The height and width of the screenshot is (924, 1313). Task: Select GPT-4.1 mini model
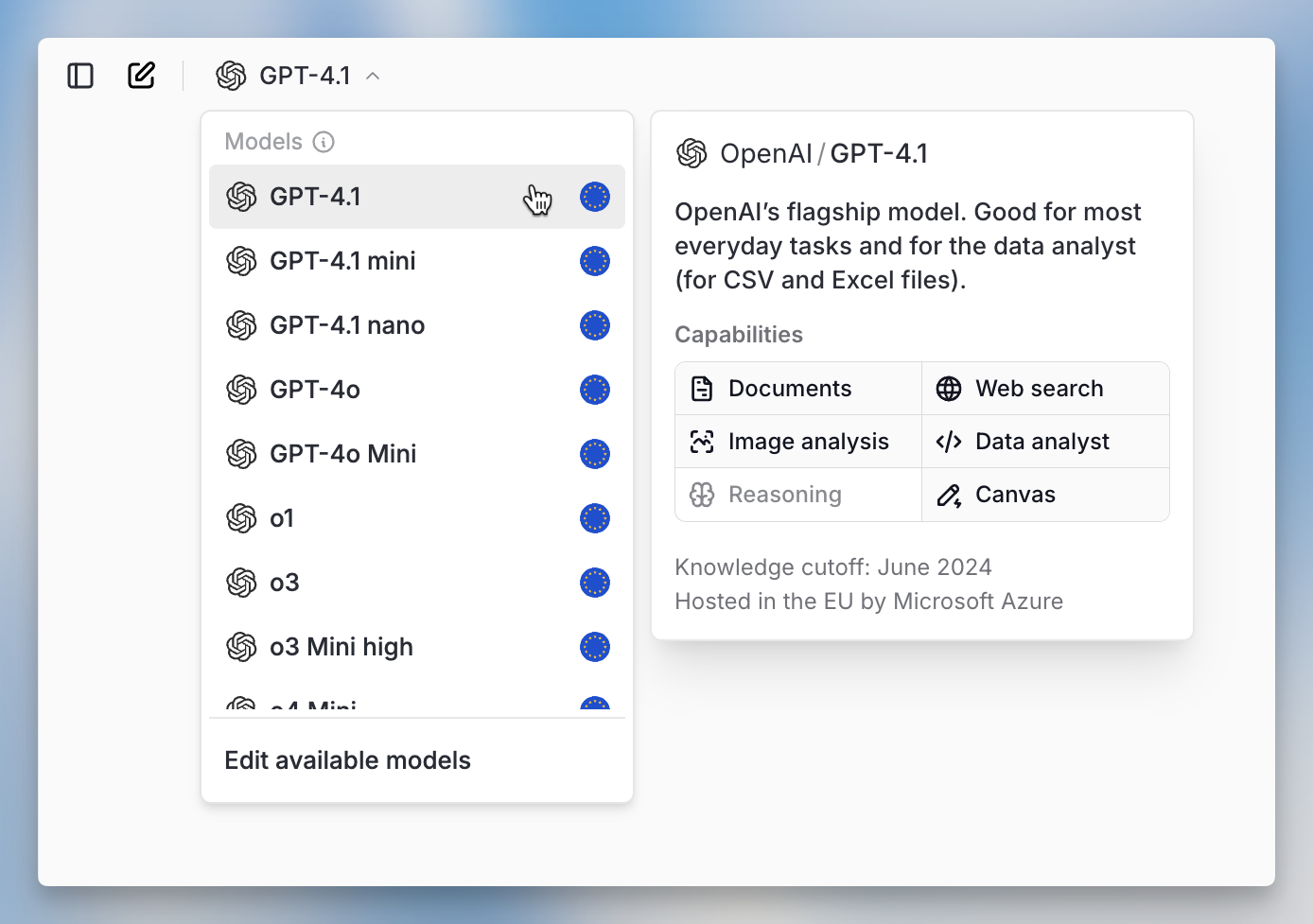tap(417, 261)
